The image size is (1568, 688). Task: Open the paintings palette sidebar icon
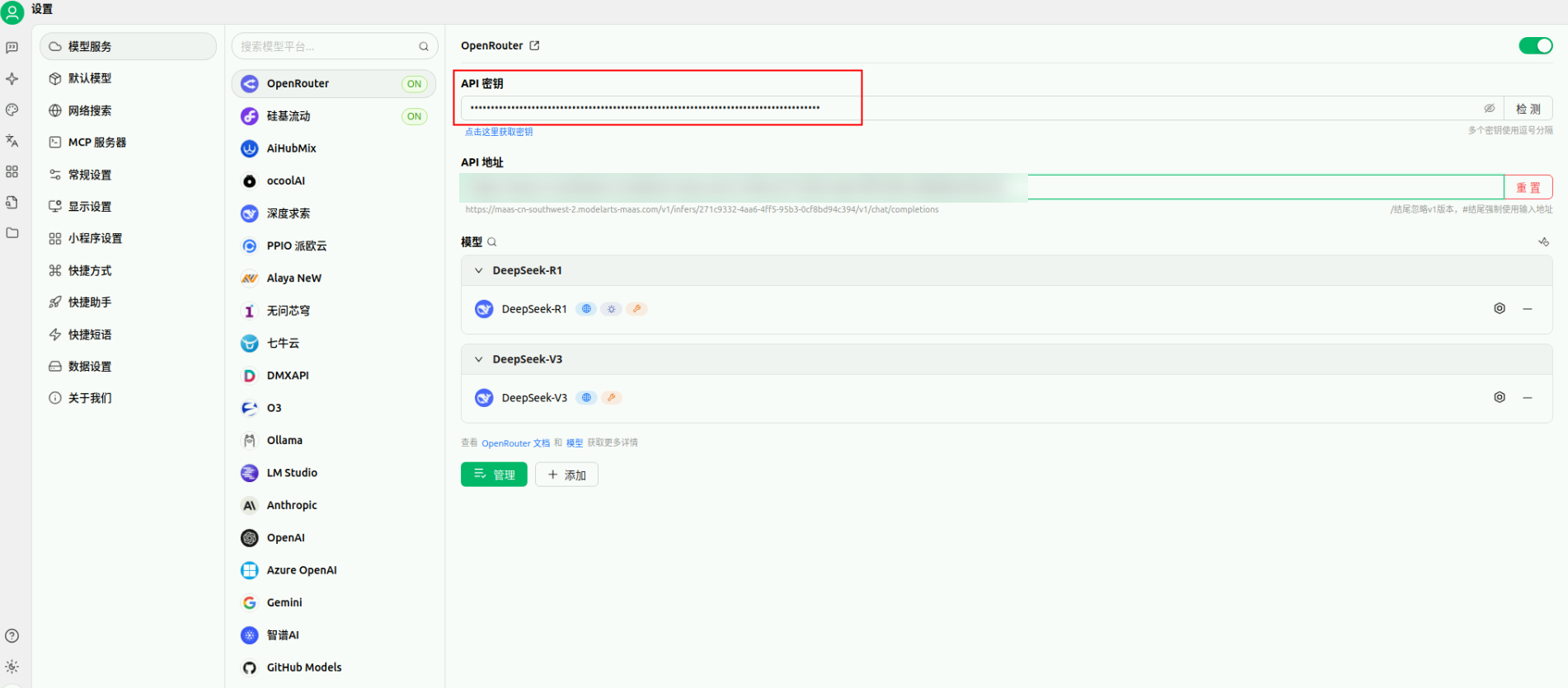pos(12,110)
